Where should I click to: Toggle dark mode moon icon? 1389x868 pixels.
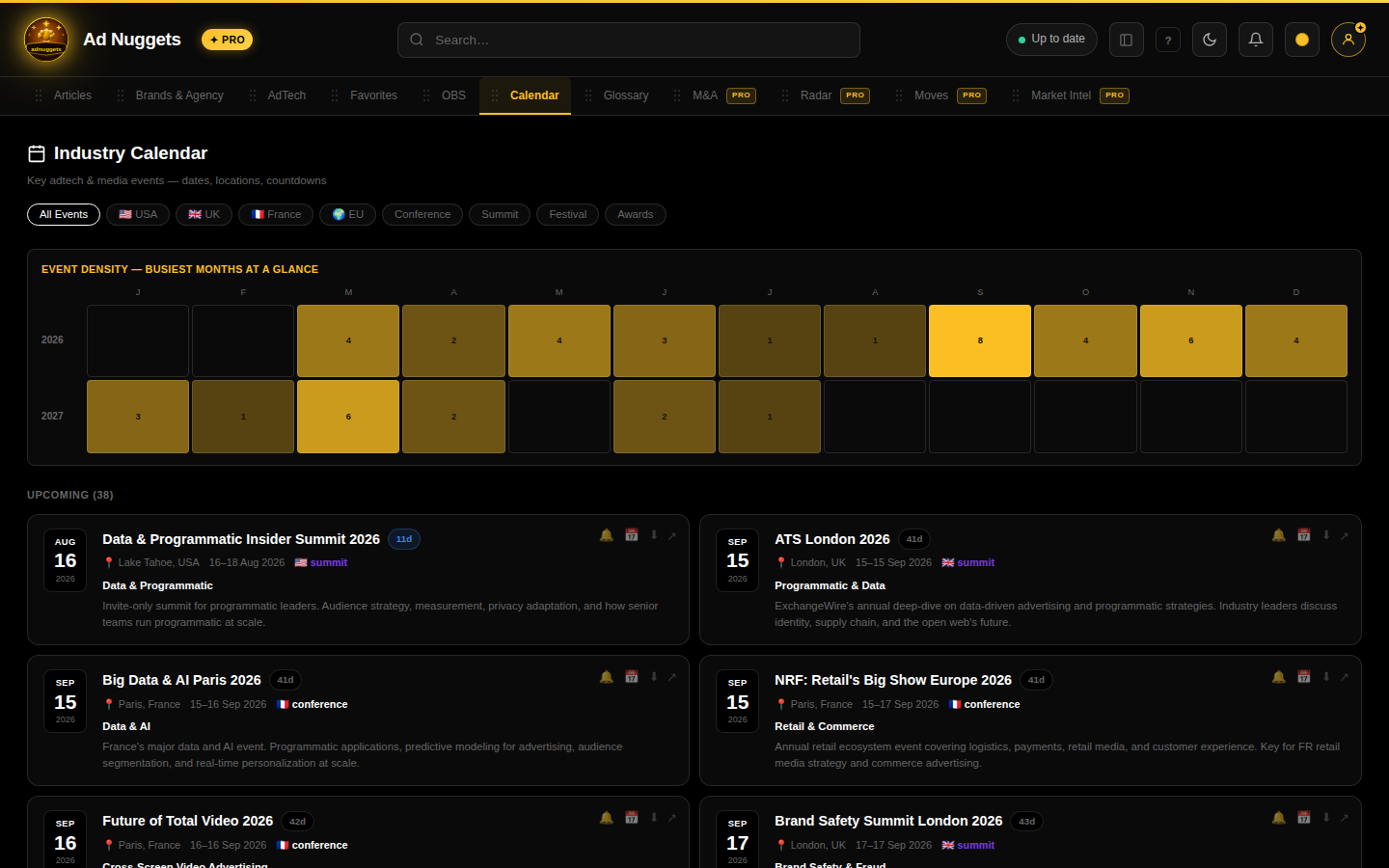click(1210, 40)
